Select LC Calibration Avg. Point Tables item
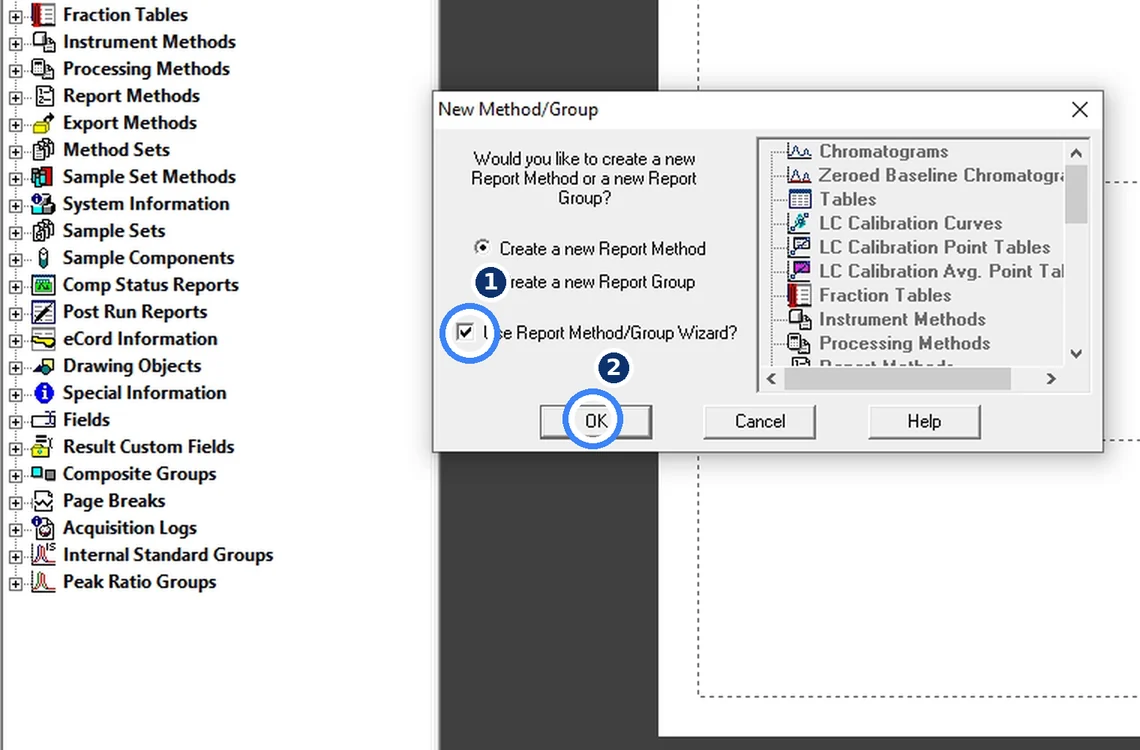 pos(941,271)
